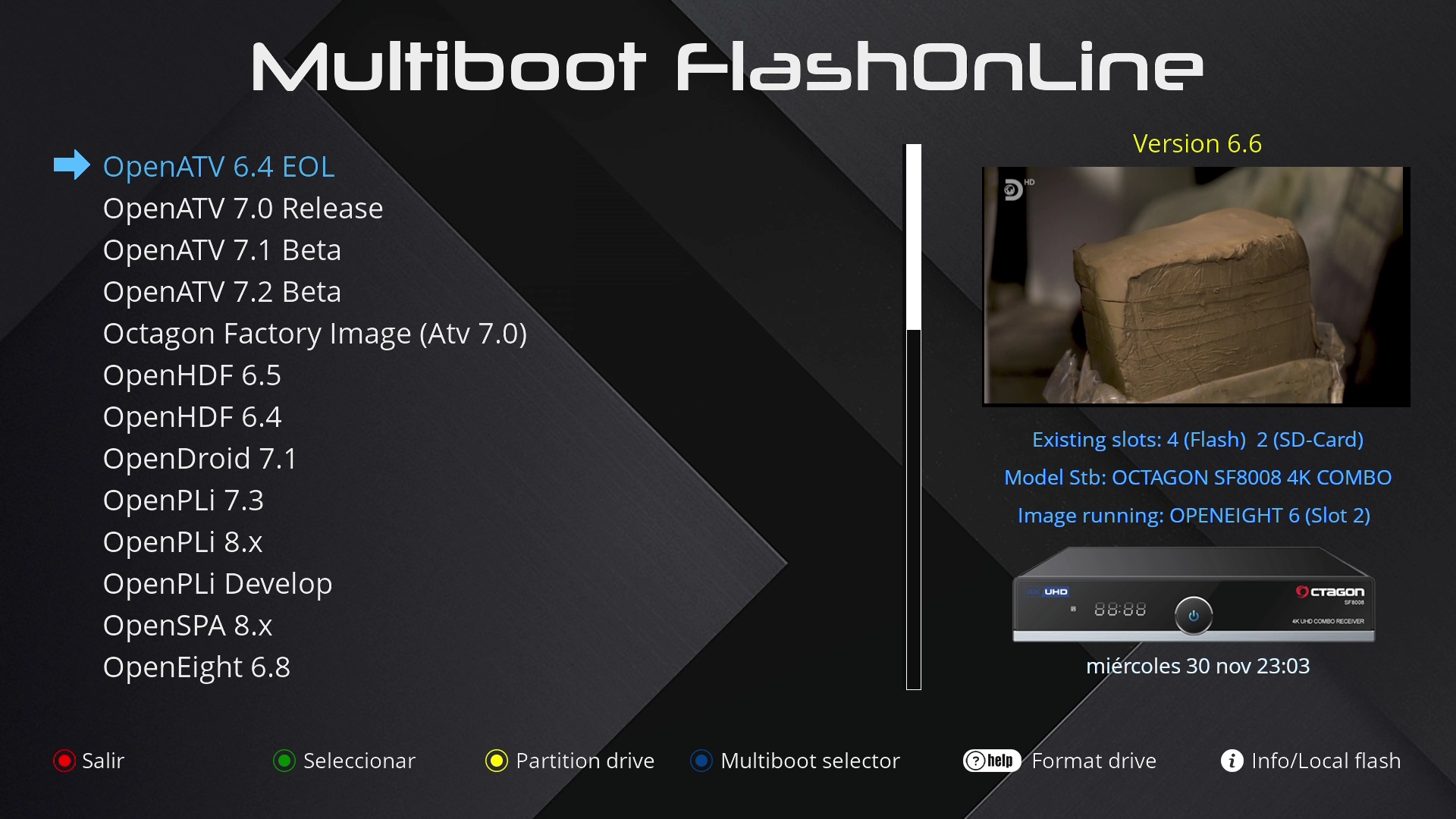The width and height of the screenshot is (1456, 819).
Task: Click the info icon beside Info/Local flash
Action: (1232, 761)
